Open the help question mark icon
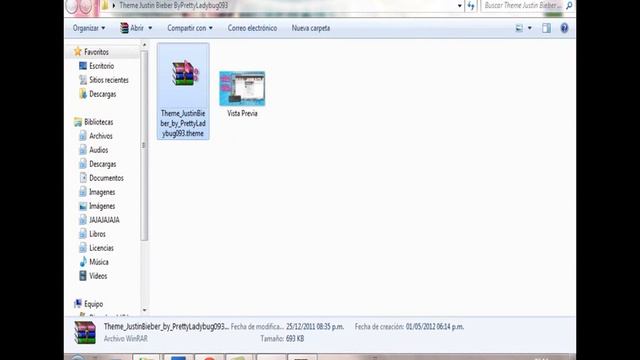Image resolution: width=640 pixels, height=360 pixels. (564, 28)
